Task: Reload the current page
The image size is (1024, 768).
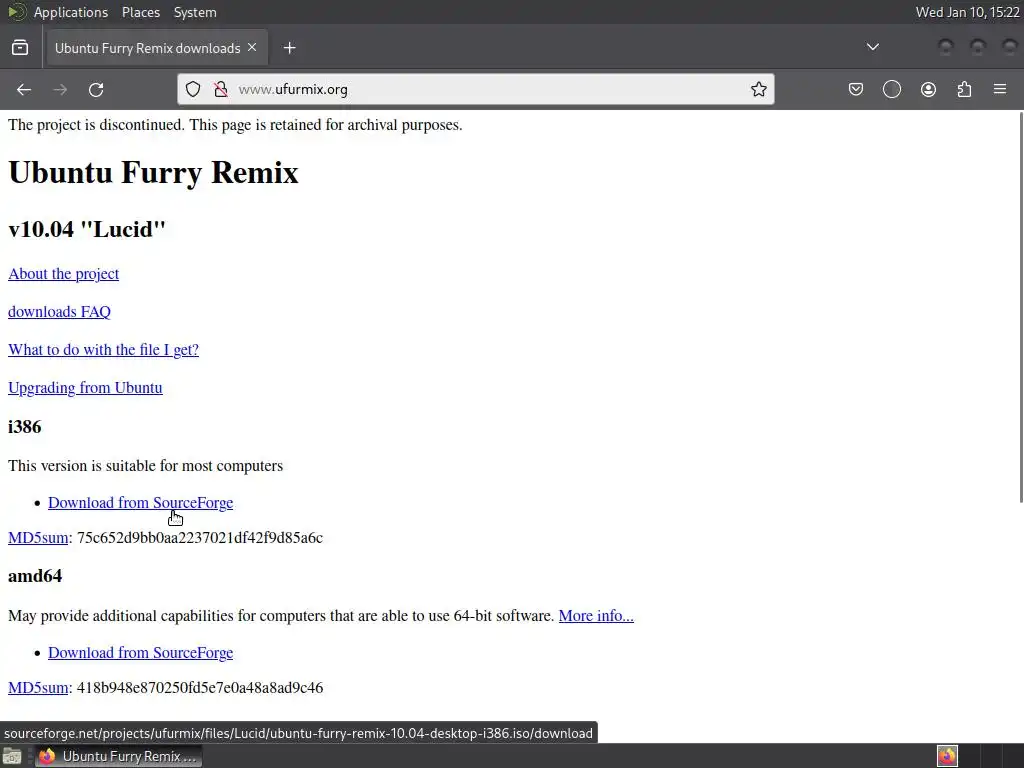Action: click(96, 89)
